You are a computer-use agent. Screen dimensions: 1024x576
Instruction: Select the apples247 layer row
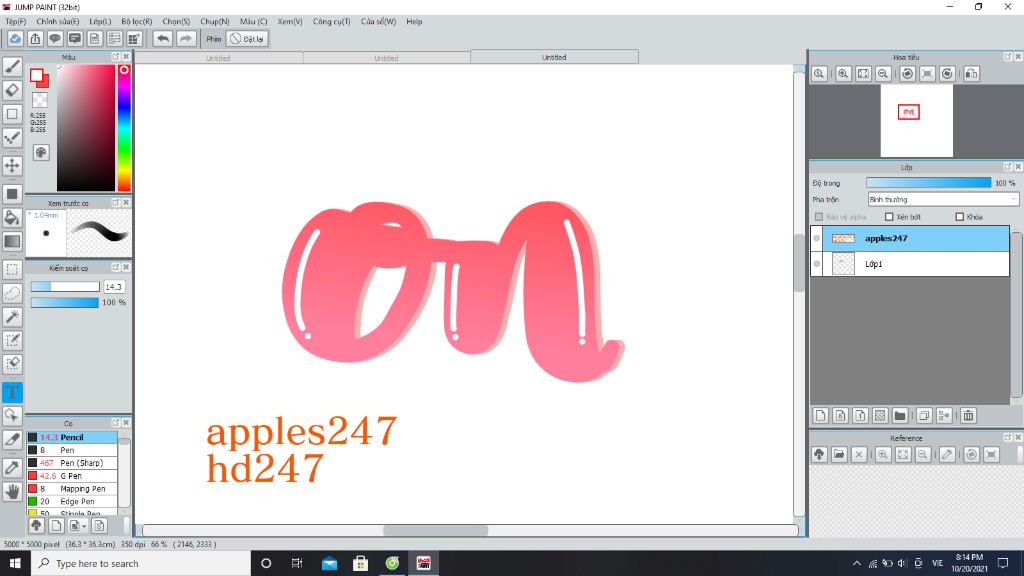[x=910, y=238]
